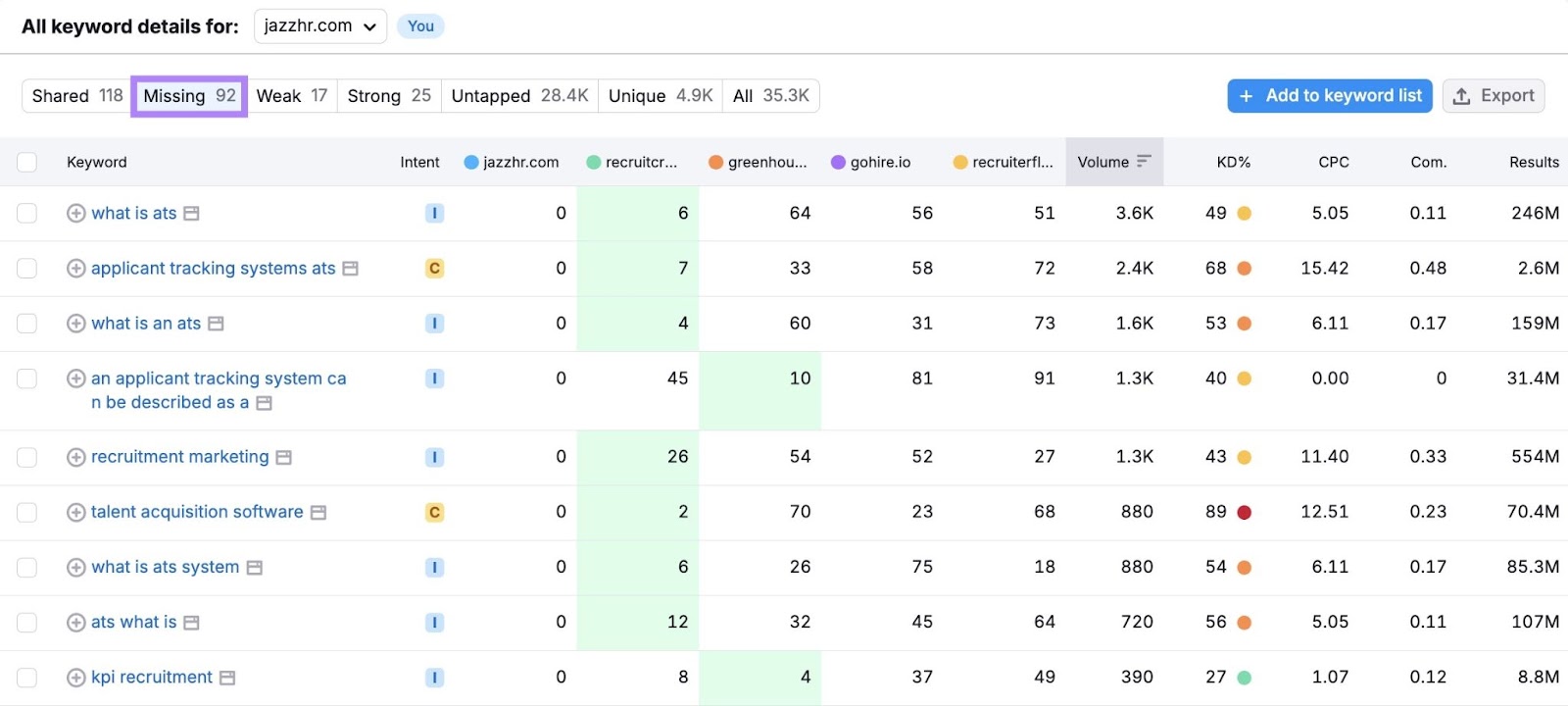Sort by the CPC column header
This screenshot has width=1568, height=706.
pyautogui.click(x=1333, y=162)
